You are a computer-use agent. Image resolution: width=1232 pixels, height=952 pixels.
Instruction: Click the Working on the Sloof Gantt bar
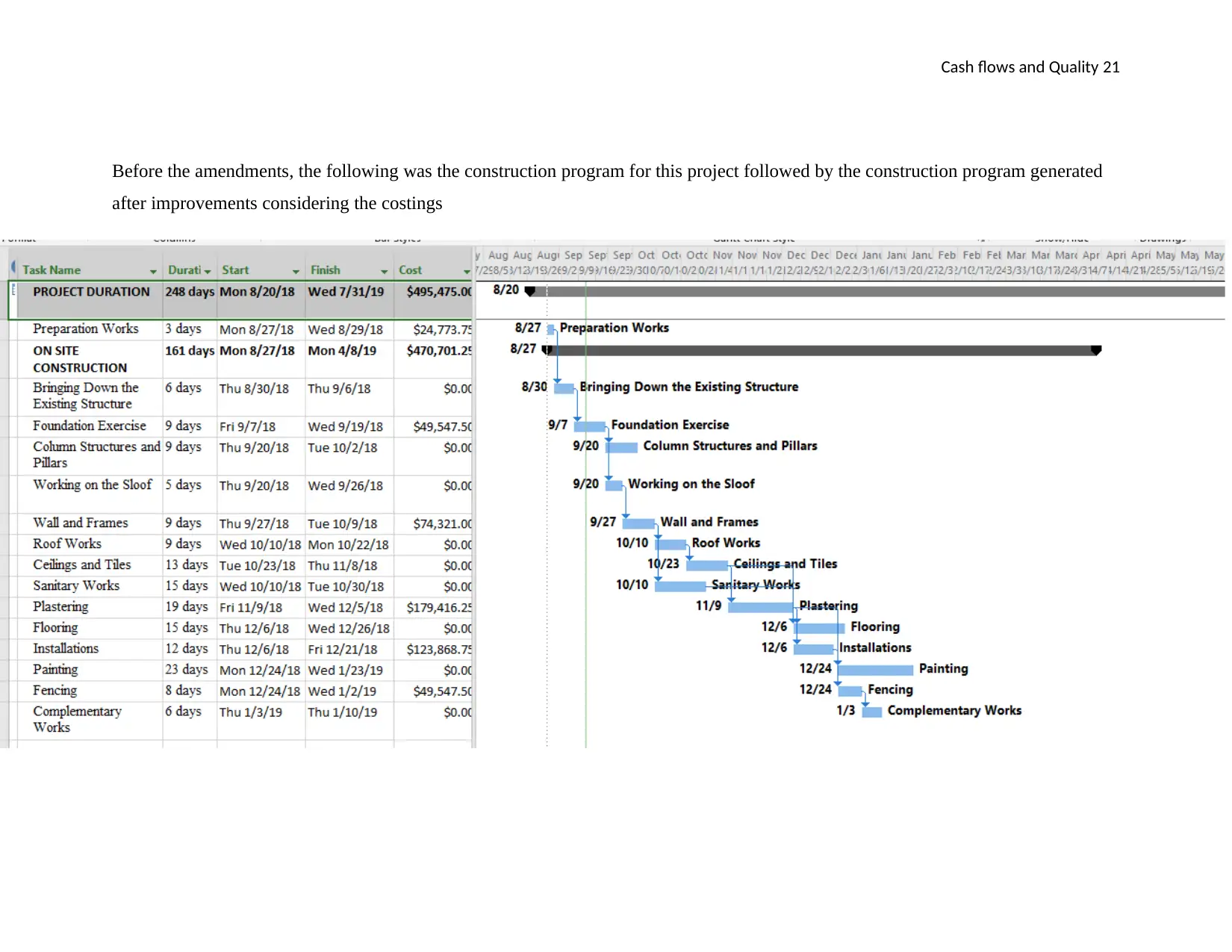pos(615,485)
